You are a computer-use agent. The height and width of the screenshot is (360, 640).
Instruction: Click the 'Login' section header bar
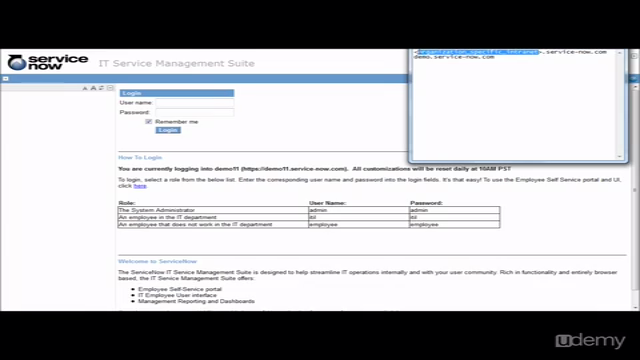coord(177,93)
